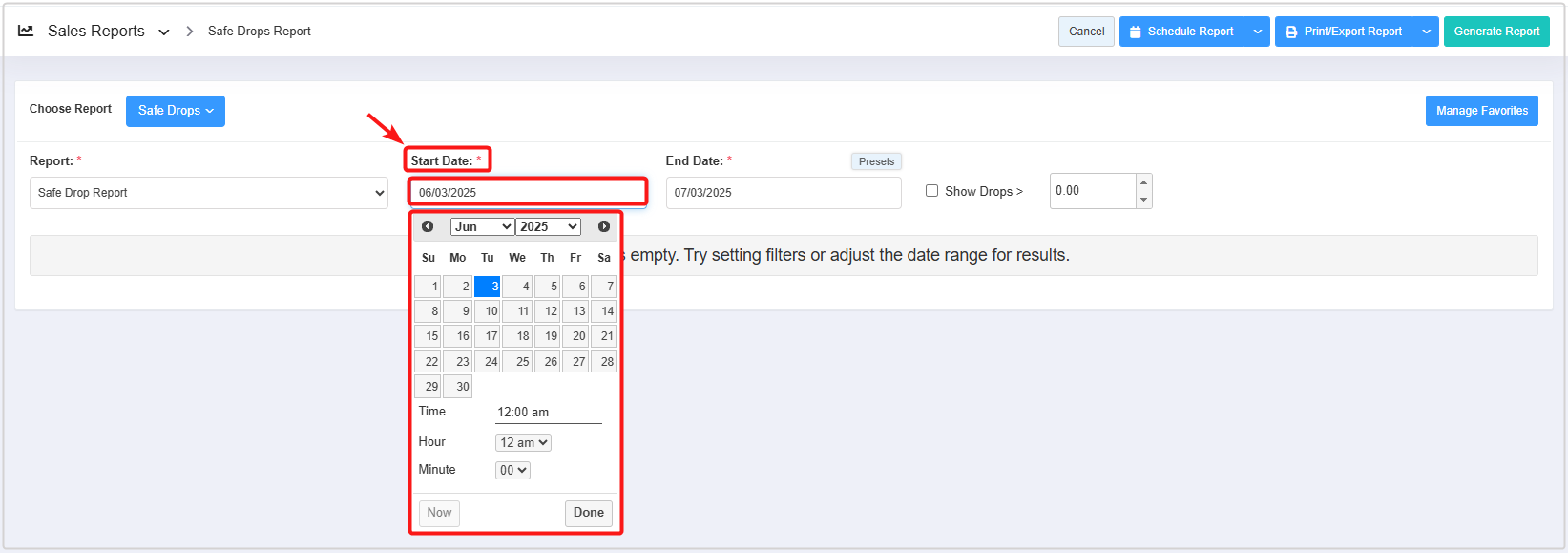Open the year selector showing 2025

click(549, 226)
